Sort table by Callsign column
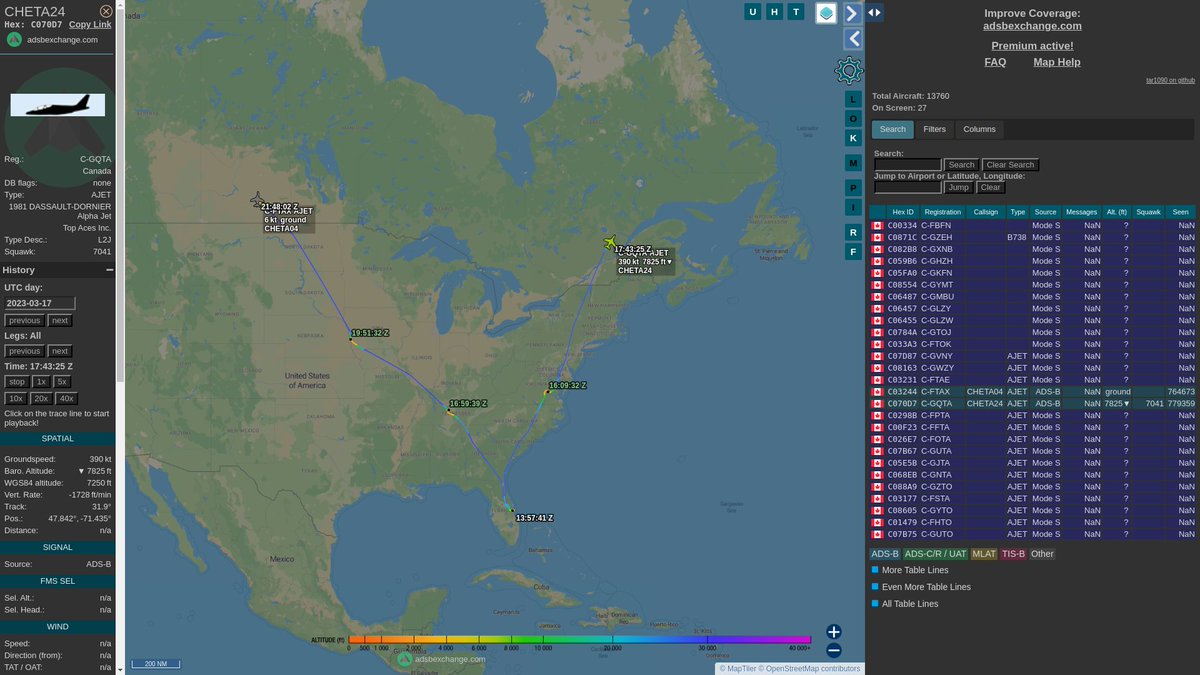This screenshot has height=675, width=1200. click(986, 212)
